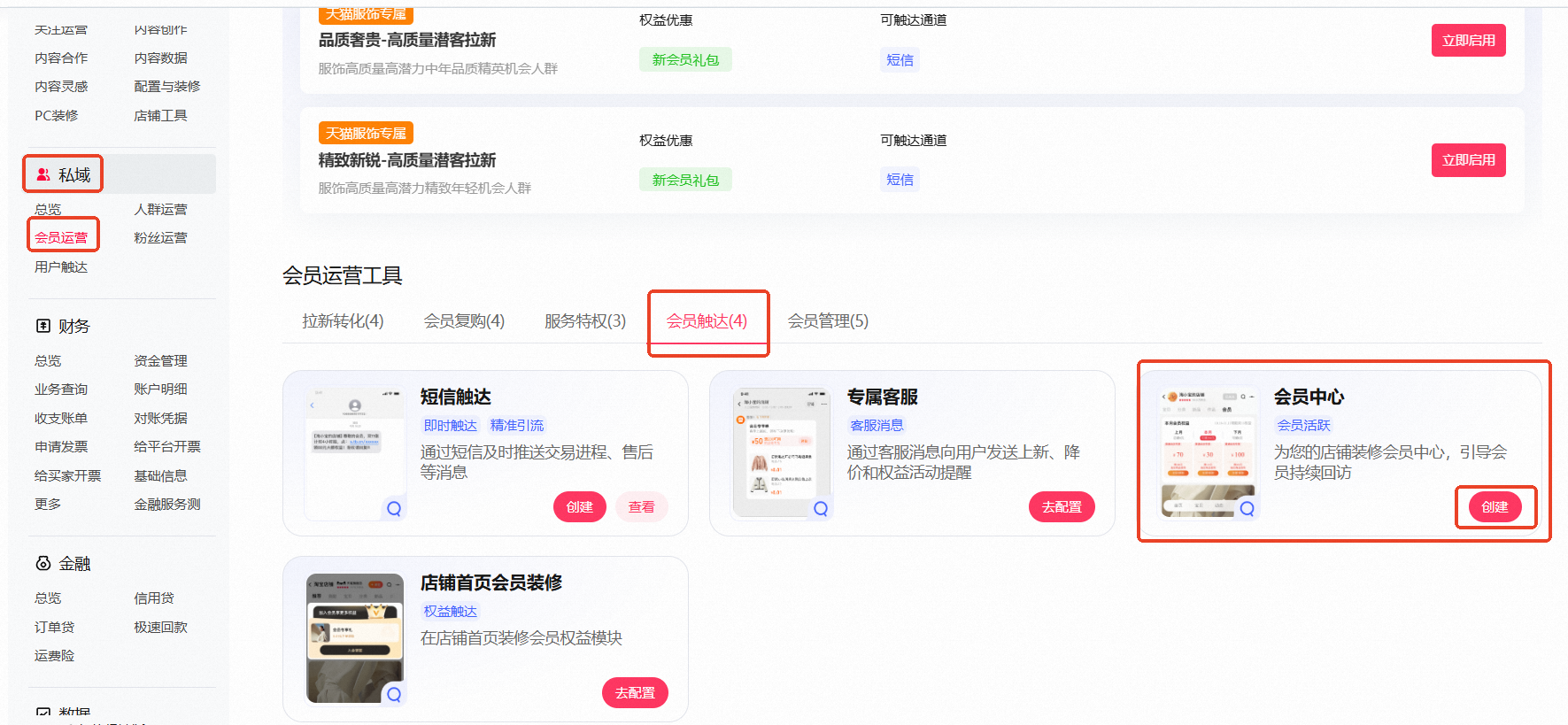Click 权益触达 tag on 店铺首页会员装修 card
Image resolution: width=1568 pixels, height=725 pixels.
[x=450, y=611]
